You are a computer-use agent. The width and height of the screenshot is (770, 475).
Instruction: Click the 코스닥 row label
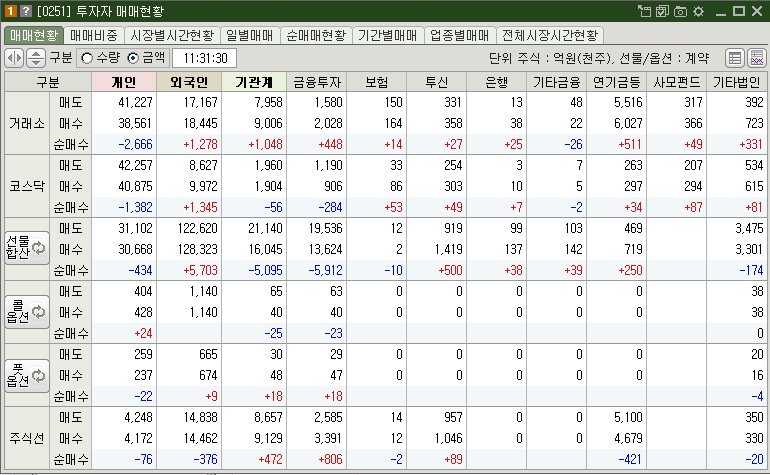coord(27,186)
